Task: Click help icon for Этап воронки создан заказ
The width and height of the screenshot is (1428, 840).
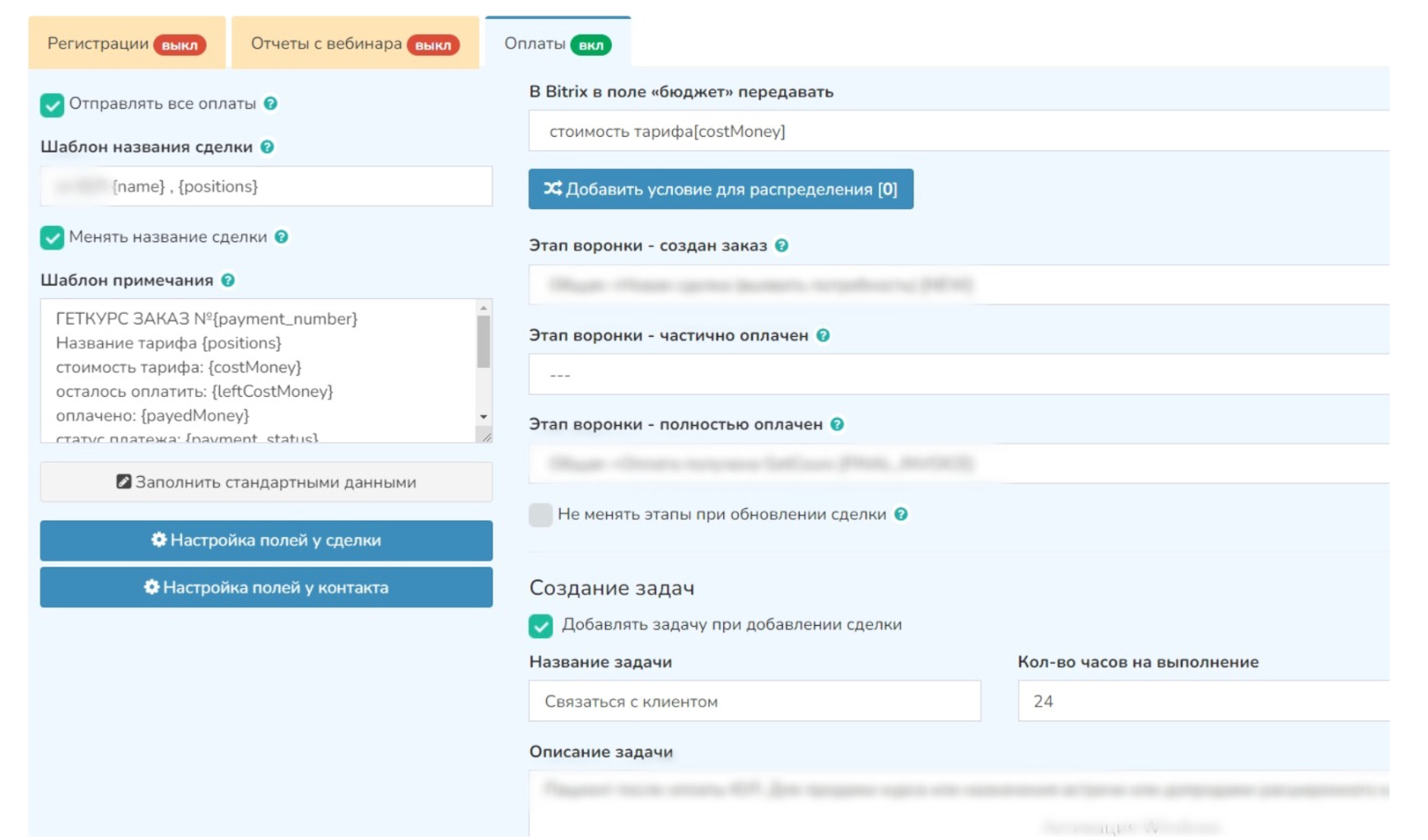Action: (x=782, y=246)
